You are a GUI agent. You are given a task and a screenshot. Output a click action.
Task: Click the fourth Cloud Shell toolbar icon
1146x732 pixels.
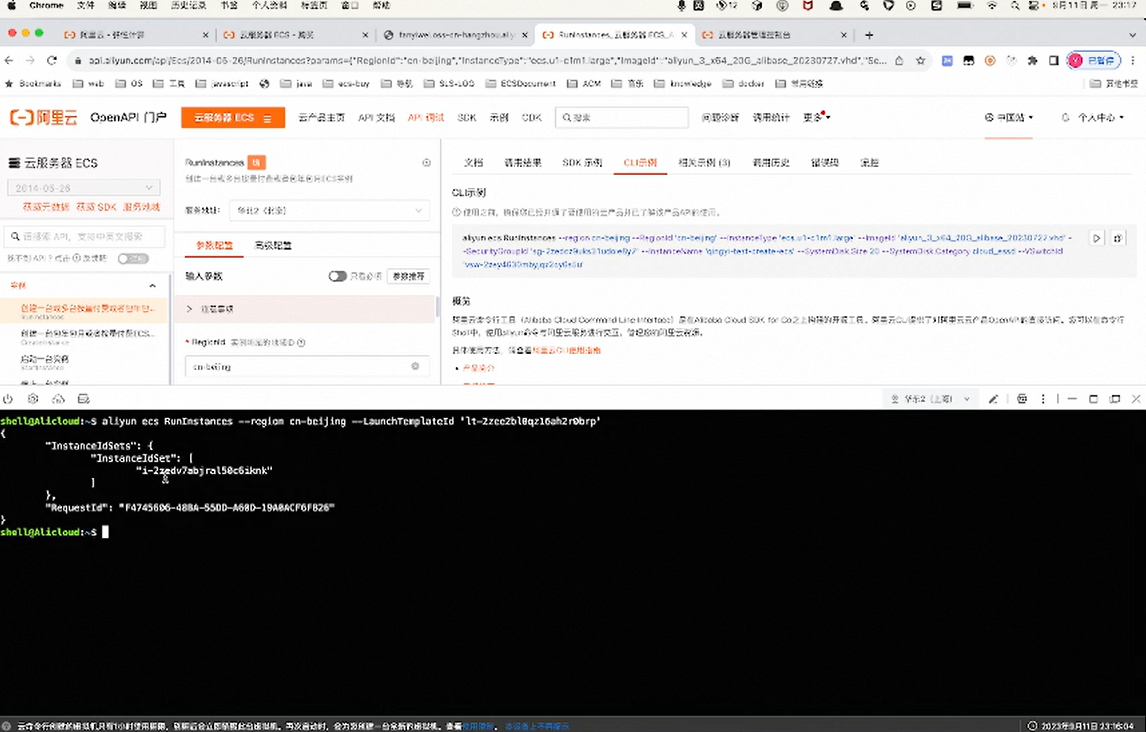click(83, 399)
